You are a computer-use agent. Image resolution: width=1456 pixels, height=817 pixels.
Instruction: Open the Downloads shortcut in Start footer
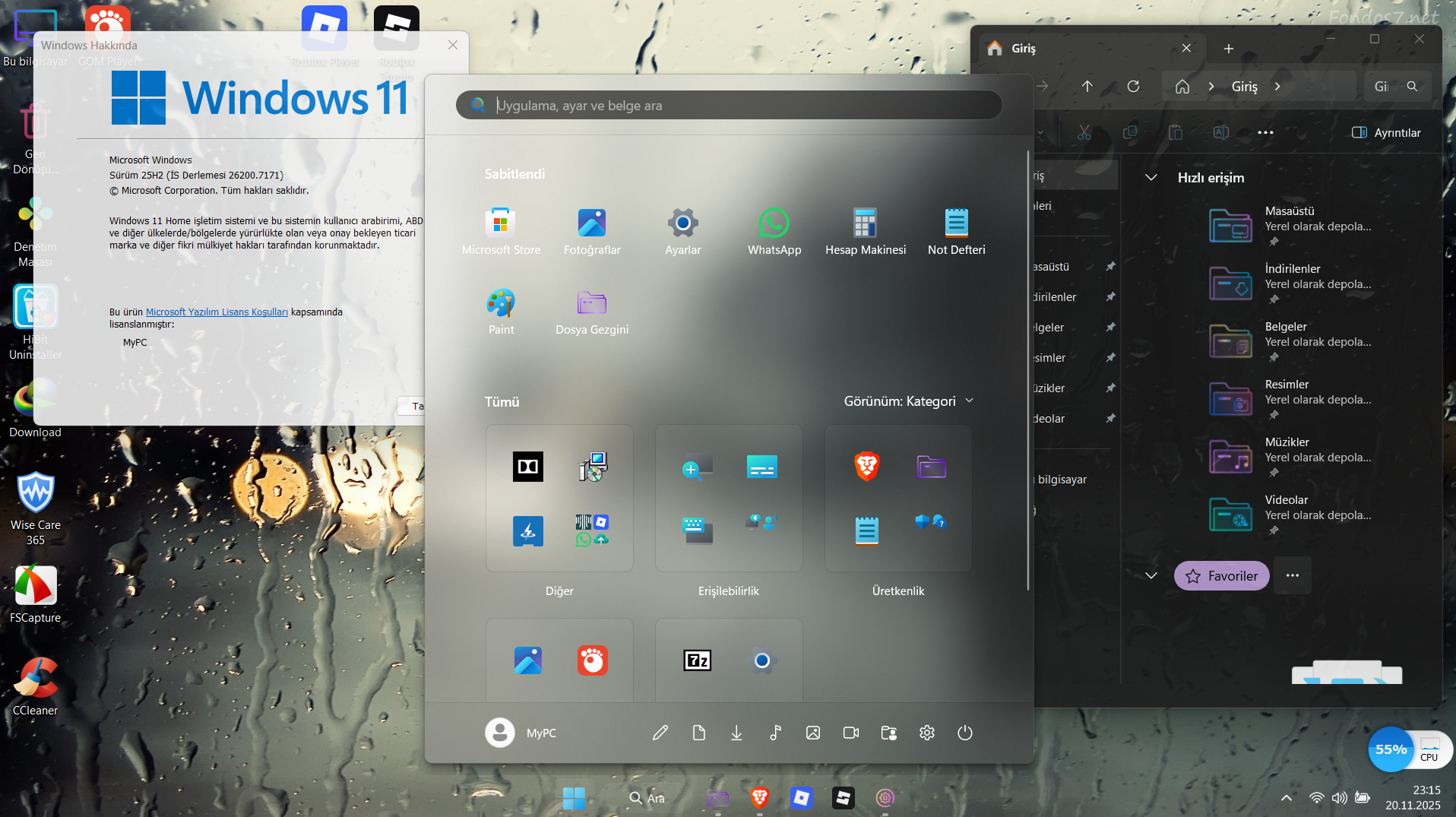[737, 733]
